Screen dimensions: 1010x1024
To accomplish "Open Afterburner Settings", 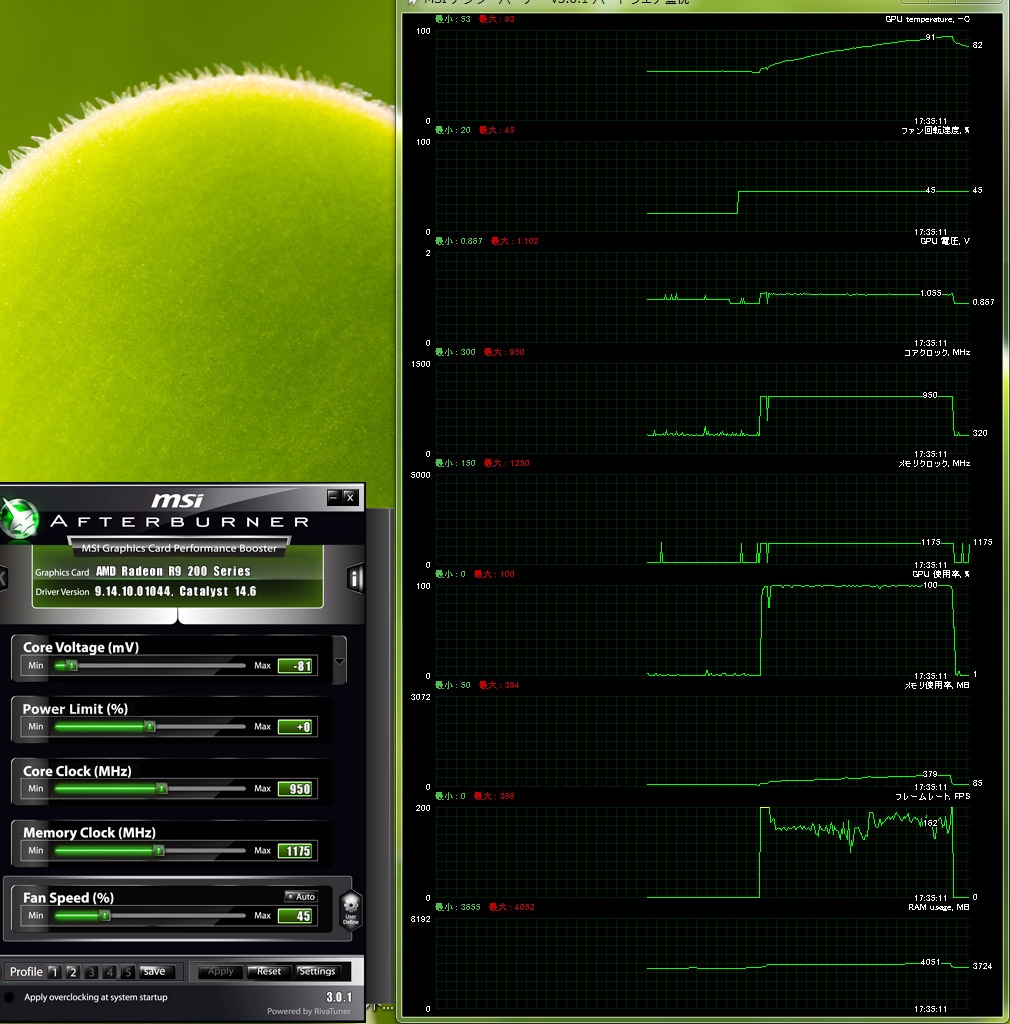I will pyautogui.click(x=317, y=971).
